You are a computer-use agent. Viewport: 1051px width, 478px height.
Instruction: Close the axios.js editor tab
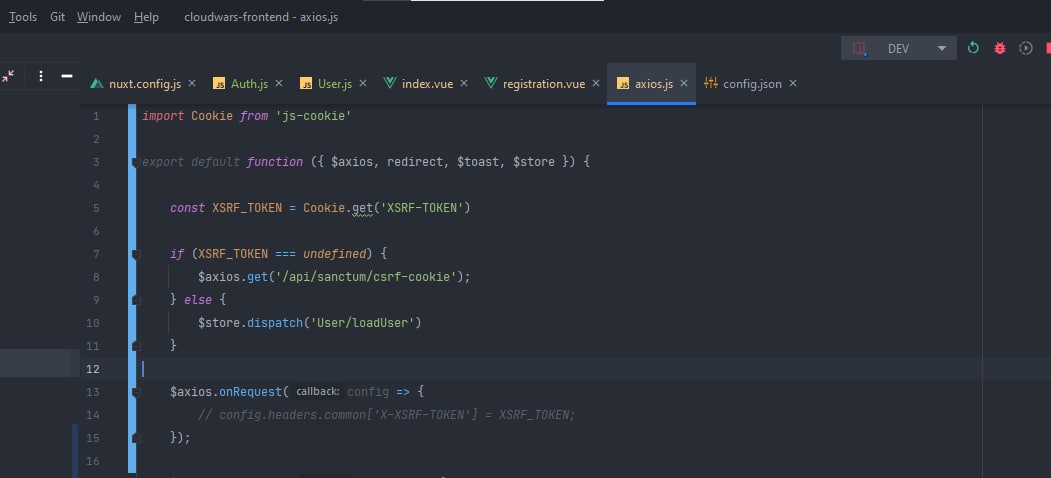685,84
